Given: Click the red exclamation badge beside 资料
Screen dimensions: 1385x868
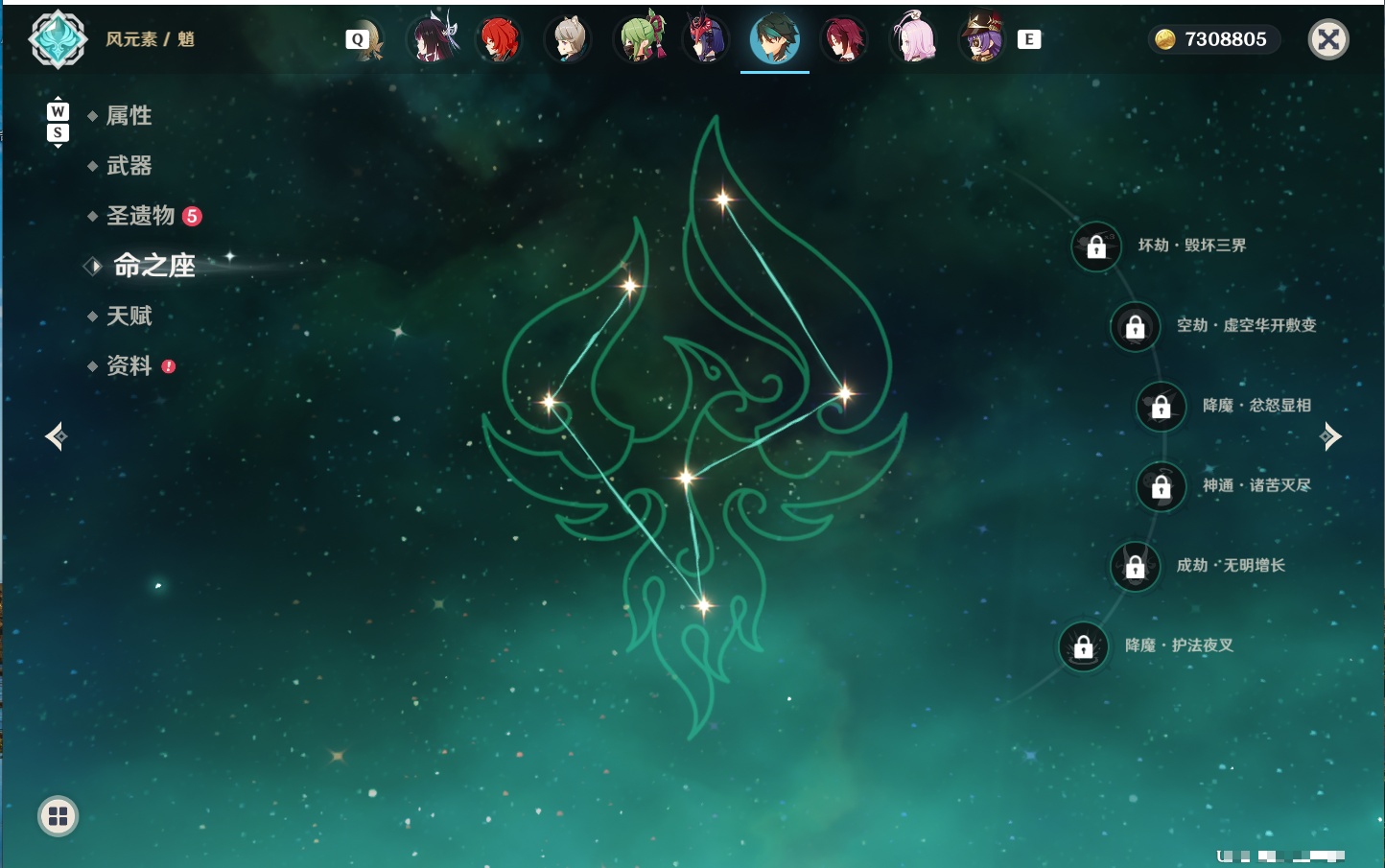Looking at the screenshot, I should point(169,366).
